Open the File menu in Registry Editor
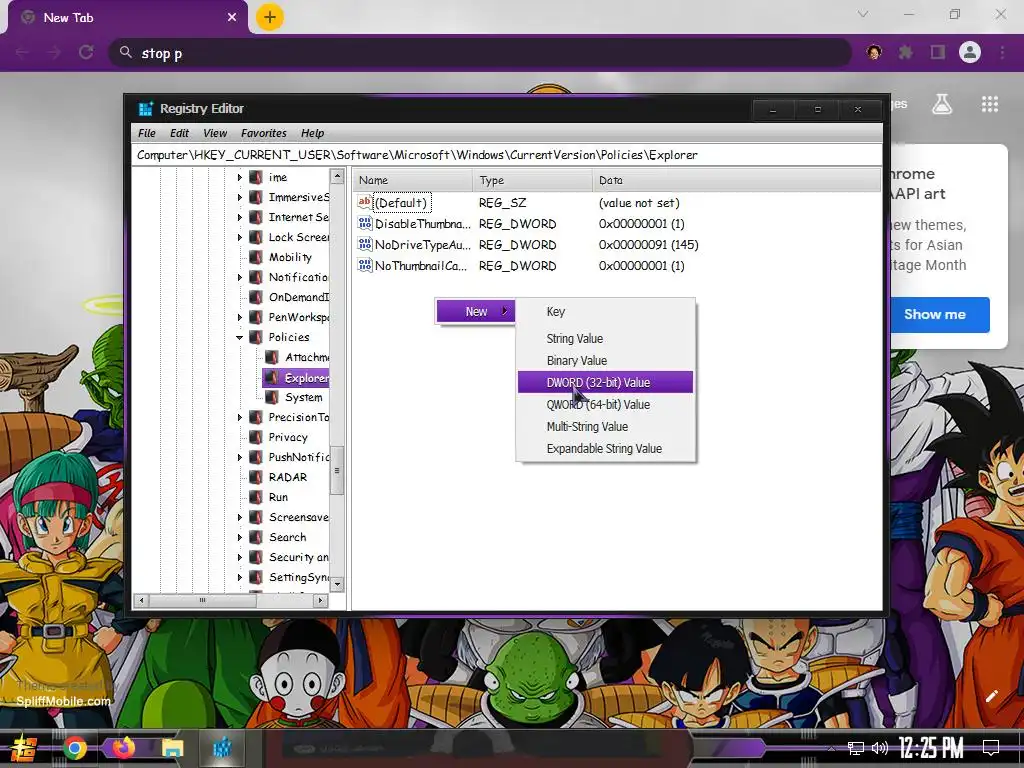Image resolution: width=1024 pixels, height=768 pixels. (147, 133)
